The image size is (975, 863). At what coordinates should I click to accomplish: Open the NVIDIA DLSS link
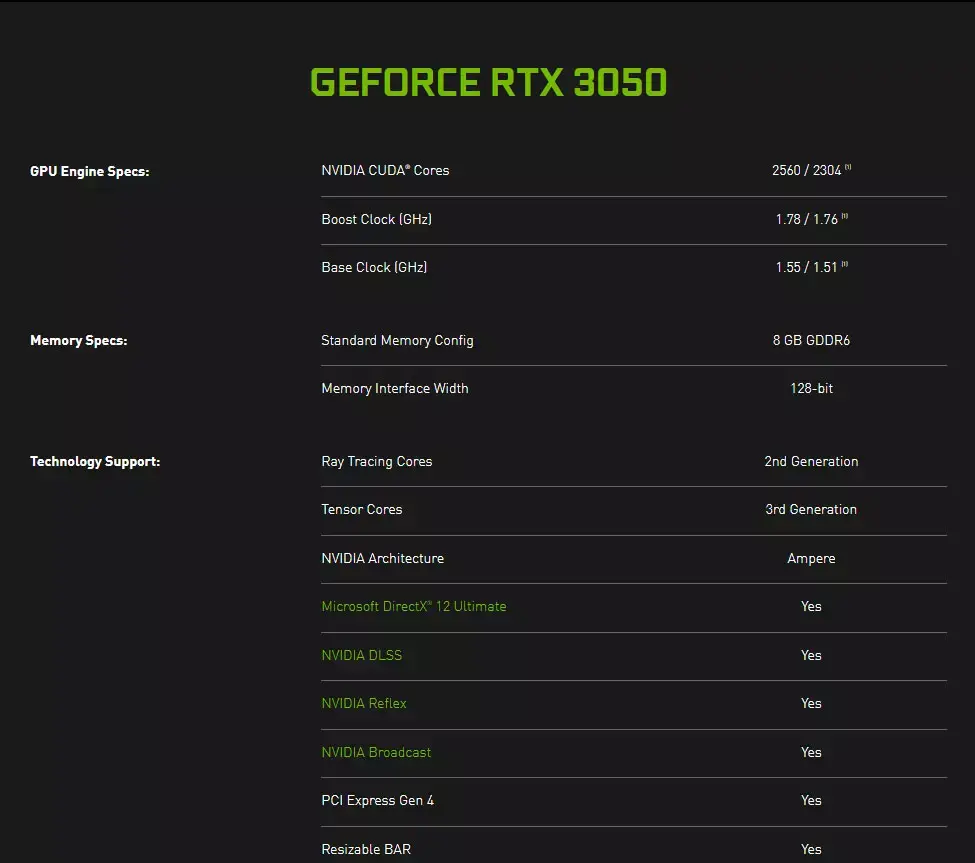361,655
